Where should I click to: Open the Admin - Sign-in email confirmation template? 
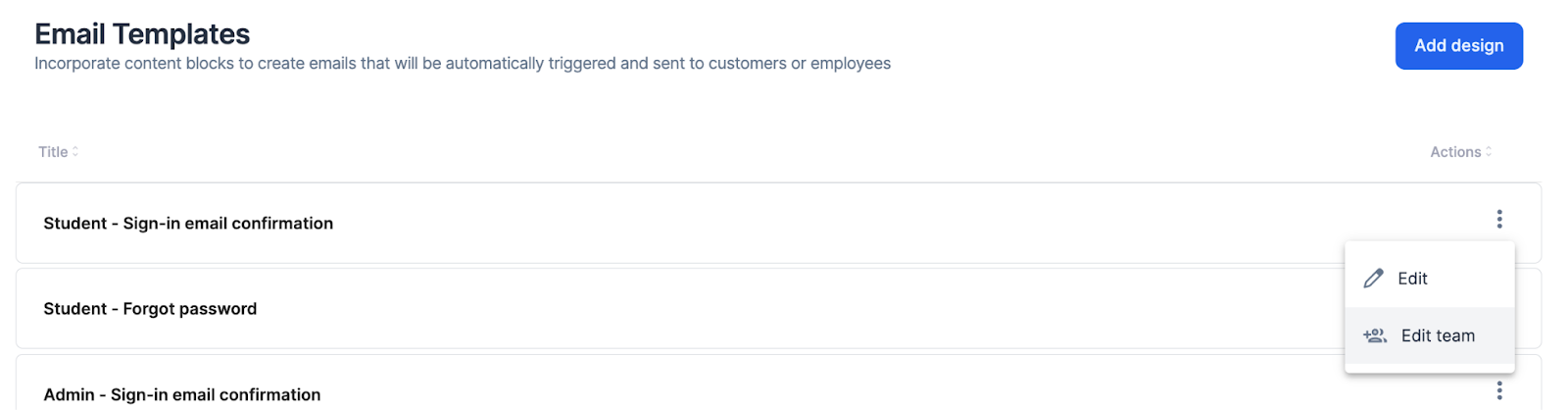click(181, 394)
